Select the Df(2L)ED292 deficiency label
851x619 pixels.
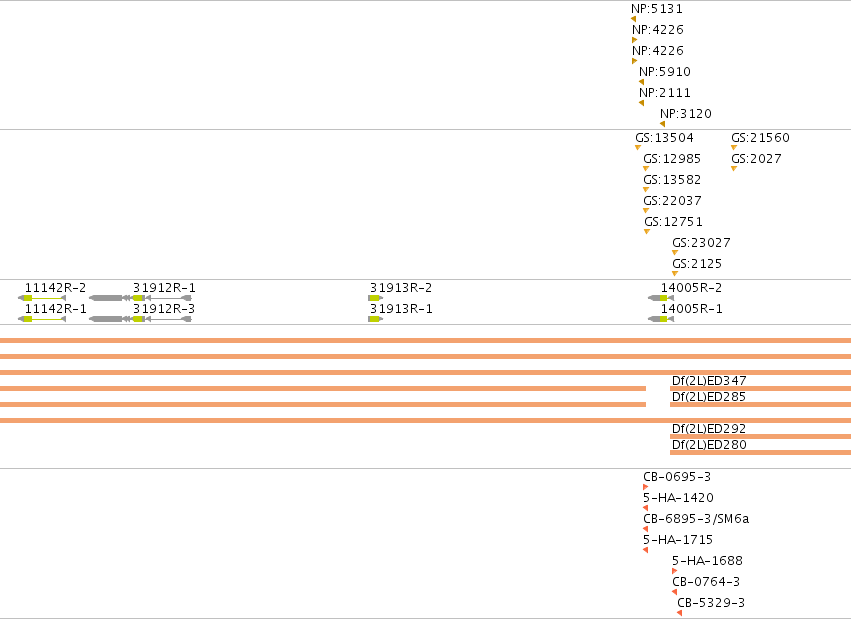(709, 429)
